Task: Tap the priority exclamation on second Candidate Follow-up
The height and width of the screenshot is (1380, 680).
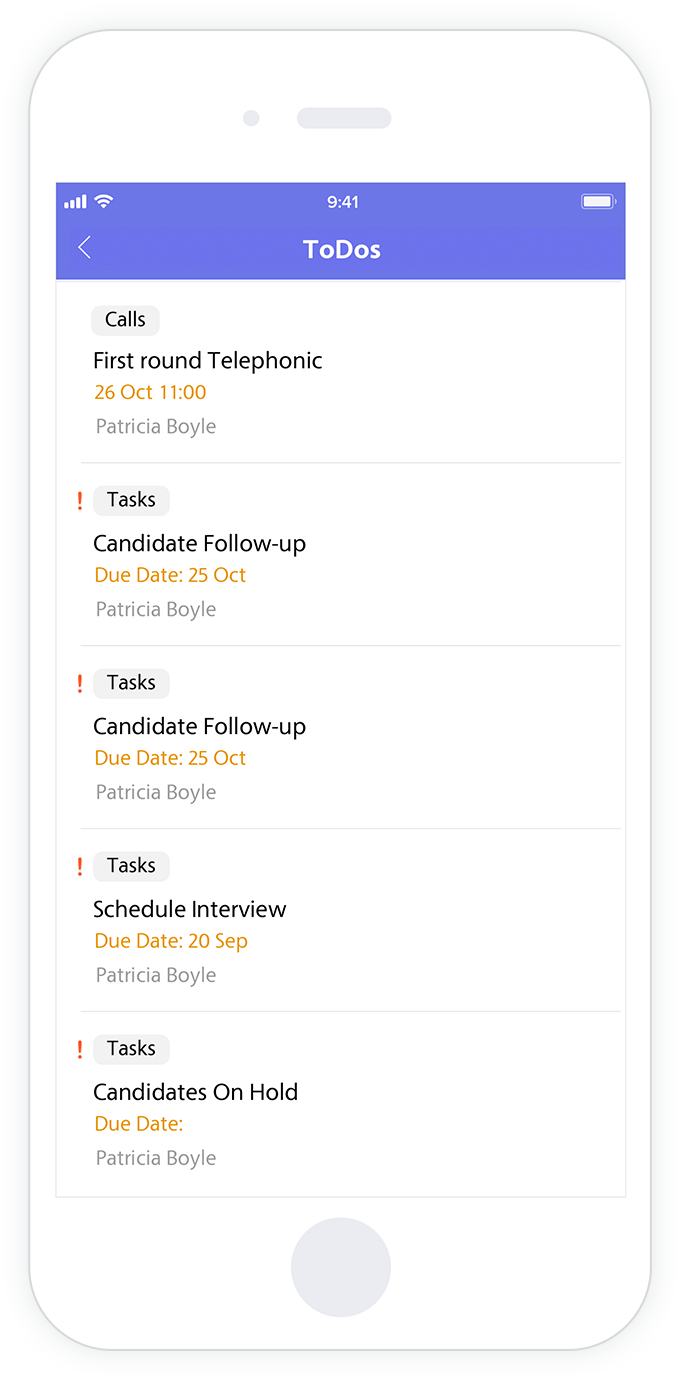Action: 80,684
